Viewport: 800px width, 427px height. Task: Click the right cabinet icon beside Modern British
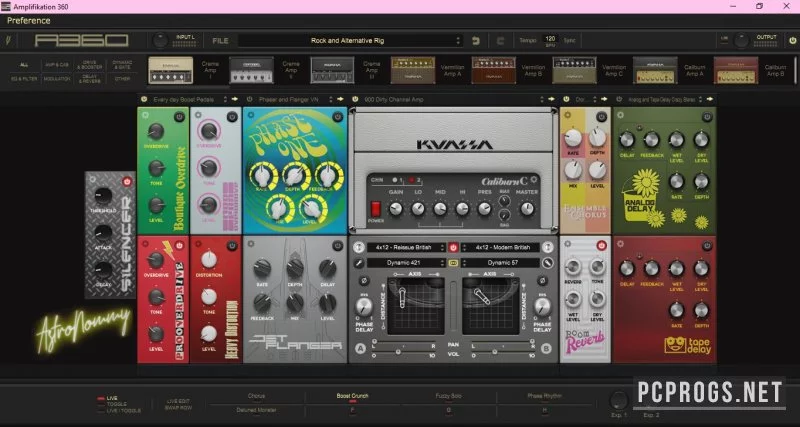pos(548,247)
